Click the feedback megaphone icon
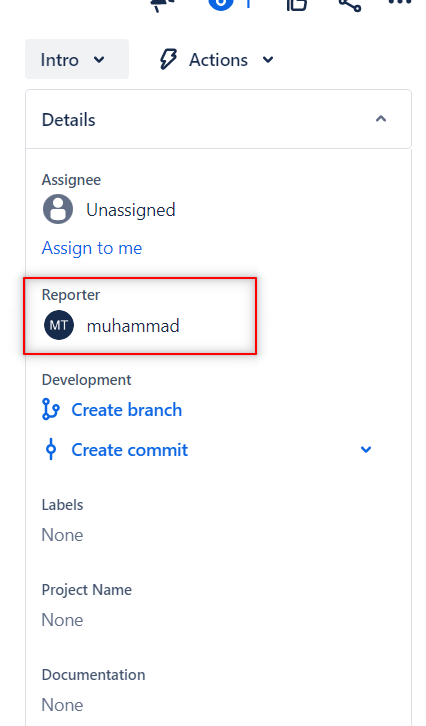Viewport: 426px width, 726px height. 164,5
